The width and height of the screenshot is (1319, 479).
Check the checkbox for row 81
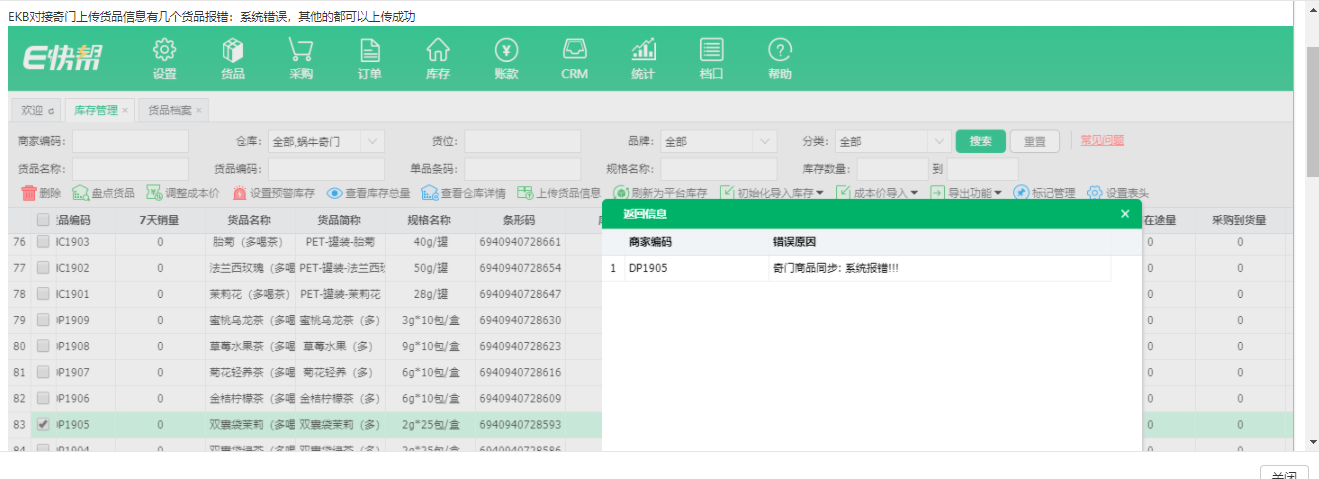[x=43, y=372]
